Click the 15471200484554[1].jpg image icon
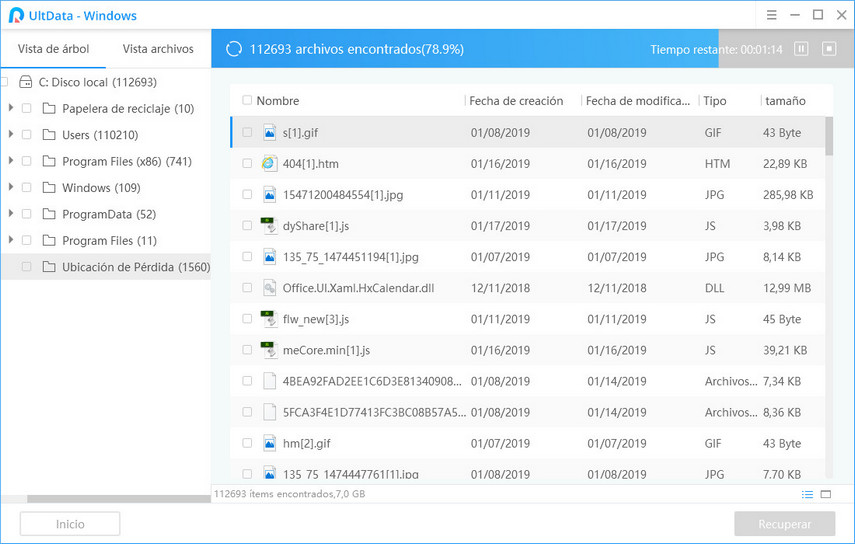Viewport: 855px width, 544px height. click(269, 195)
